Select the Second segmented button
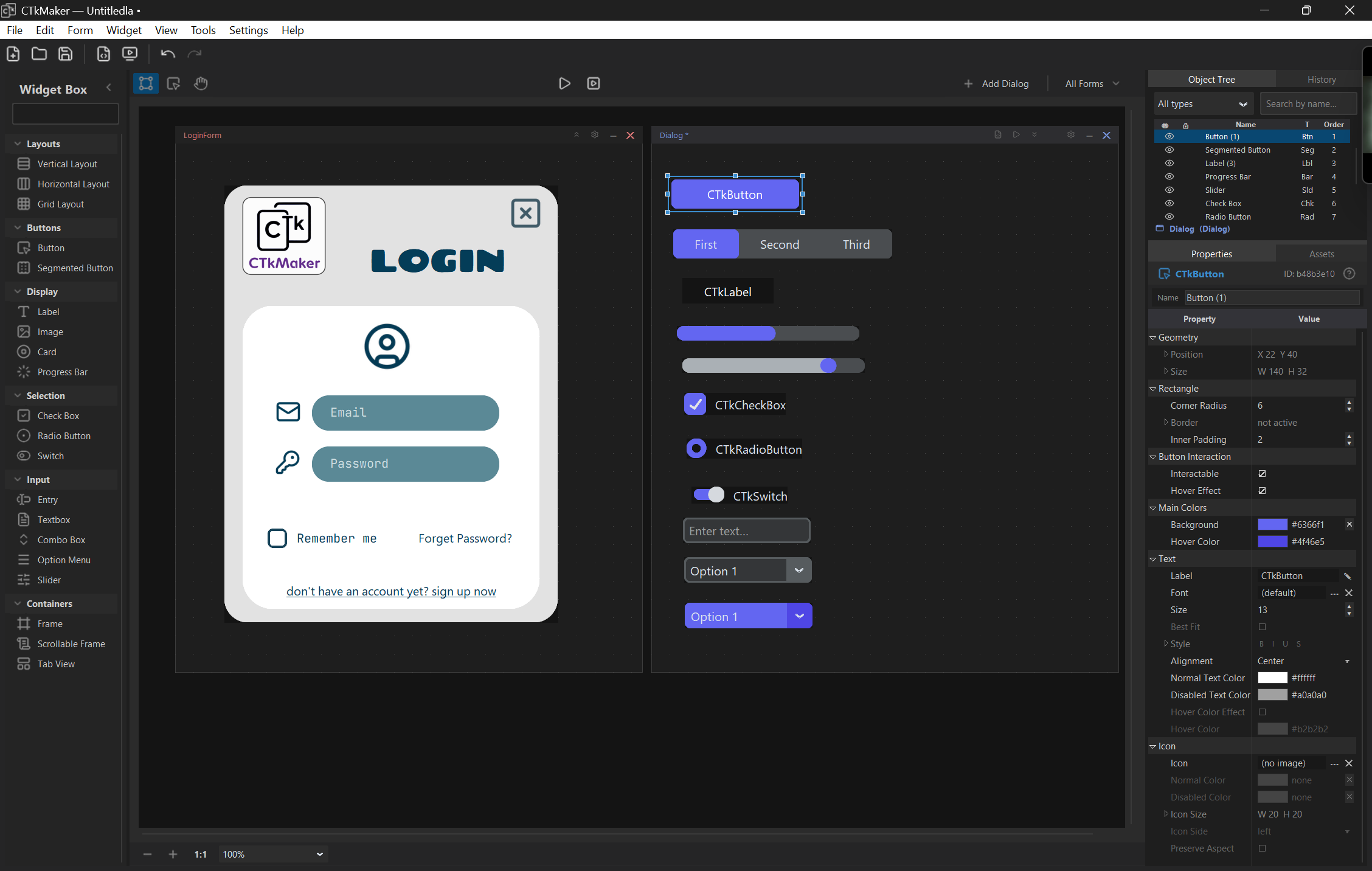The width and height of the screenshot is (1372, 871). click(780, 245)
